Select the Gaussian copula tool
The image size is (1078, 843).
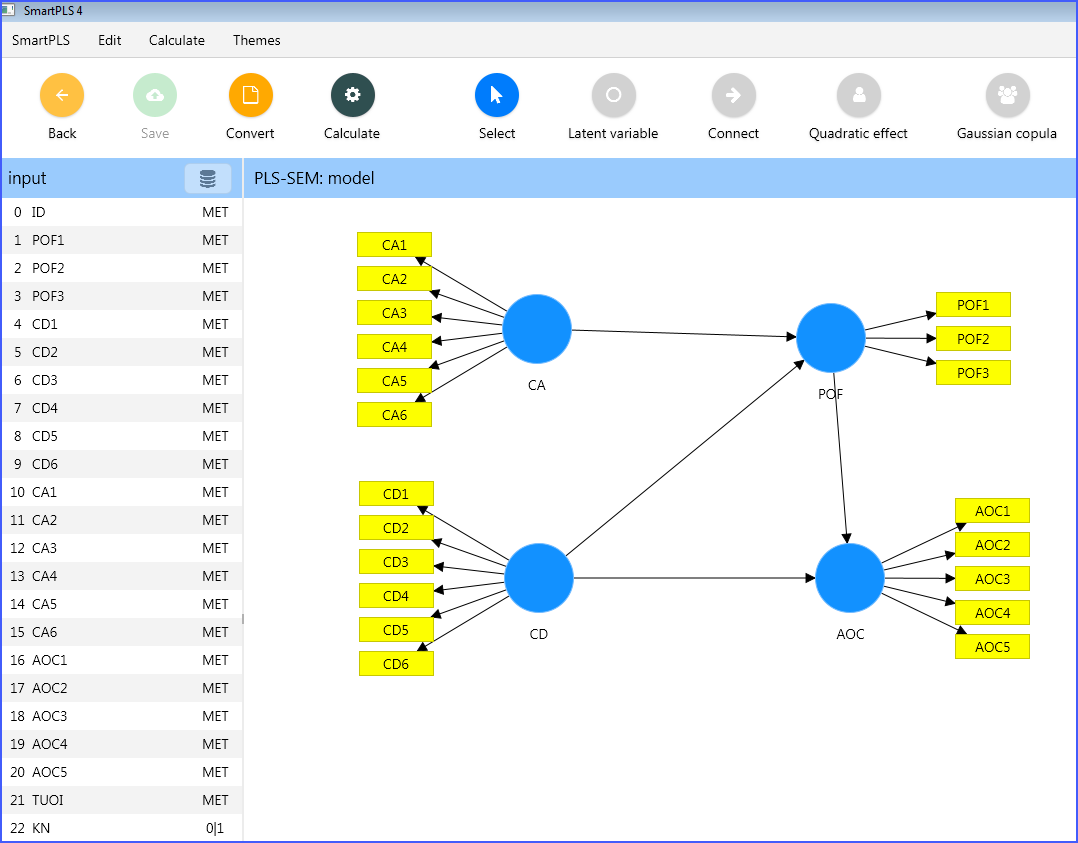(x=1006, y=96)
